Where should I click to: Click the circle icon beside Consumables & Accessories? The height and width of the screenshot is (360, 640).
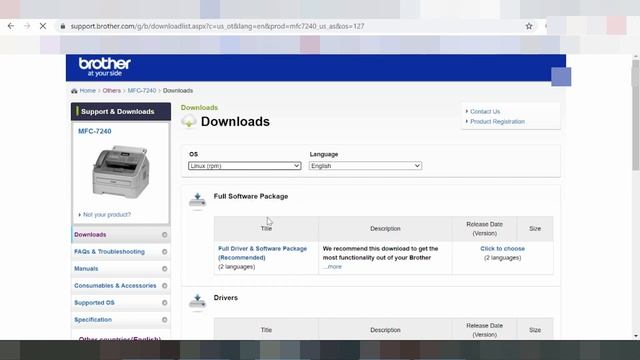click(x=164, y=286)
